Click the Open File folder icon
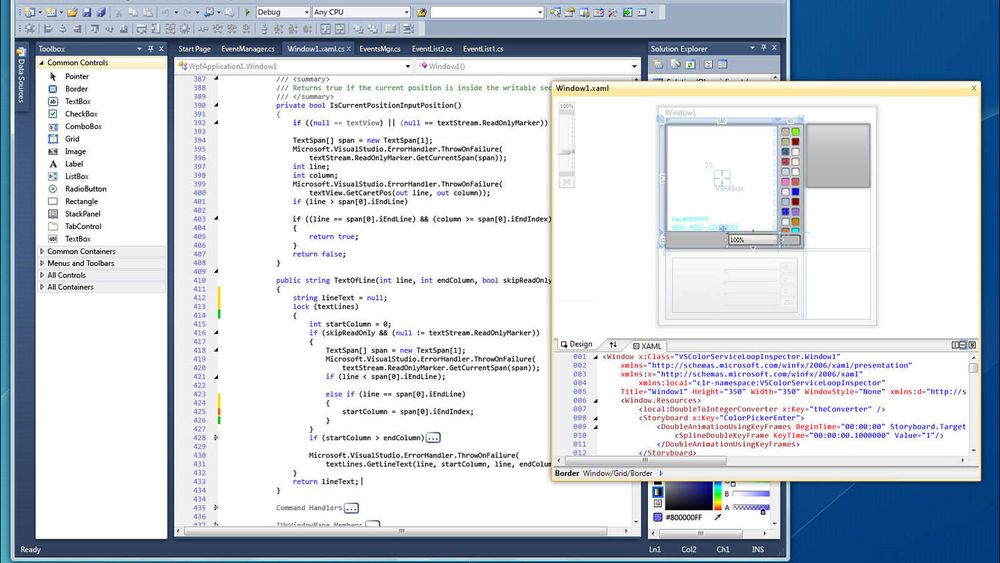This screenshot has height=563, width=1000. tap(72, 12)
